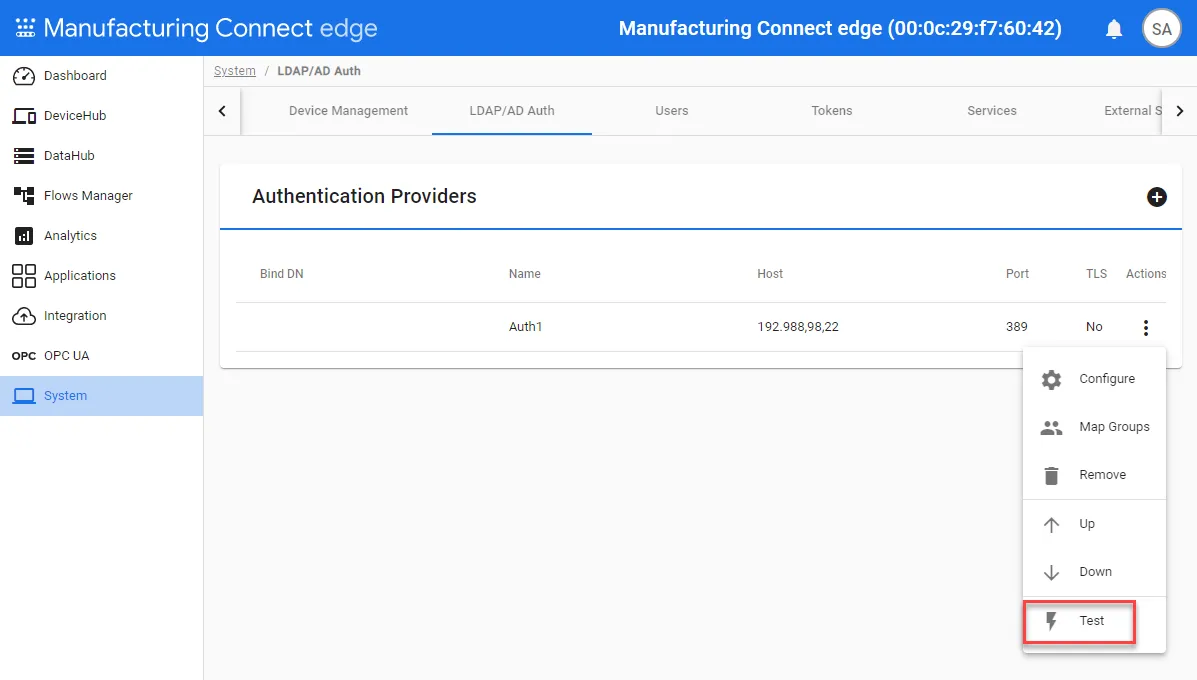Click the DataHub storage icon
The width and height of the screenshot is (1197, 680).
point(24,156)
